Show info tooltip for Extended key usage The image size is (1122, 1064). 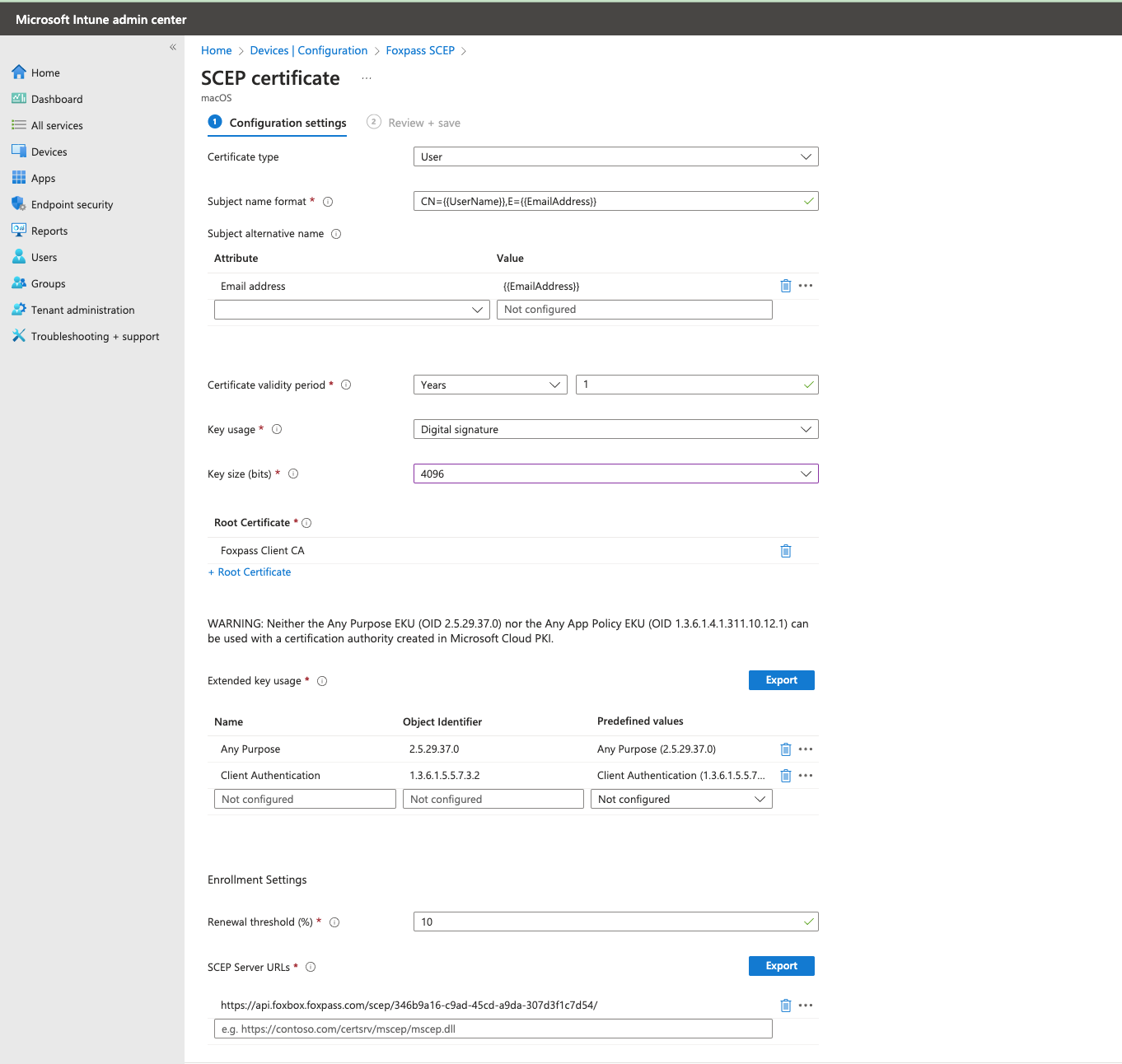[322, 681]
